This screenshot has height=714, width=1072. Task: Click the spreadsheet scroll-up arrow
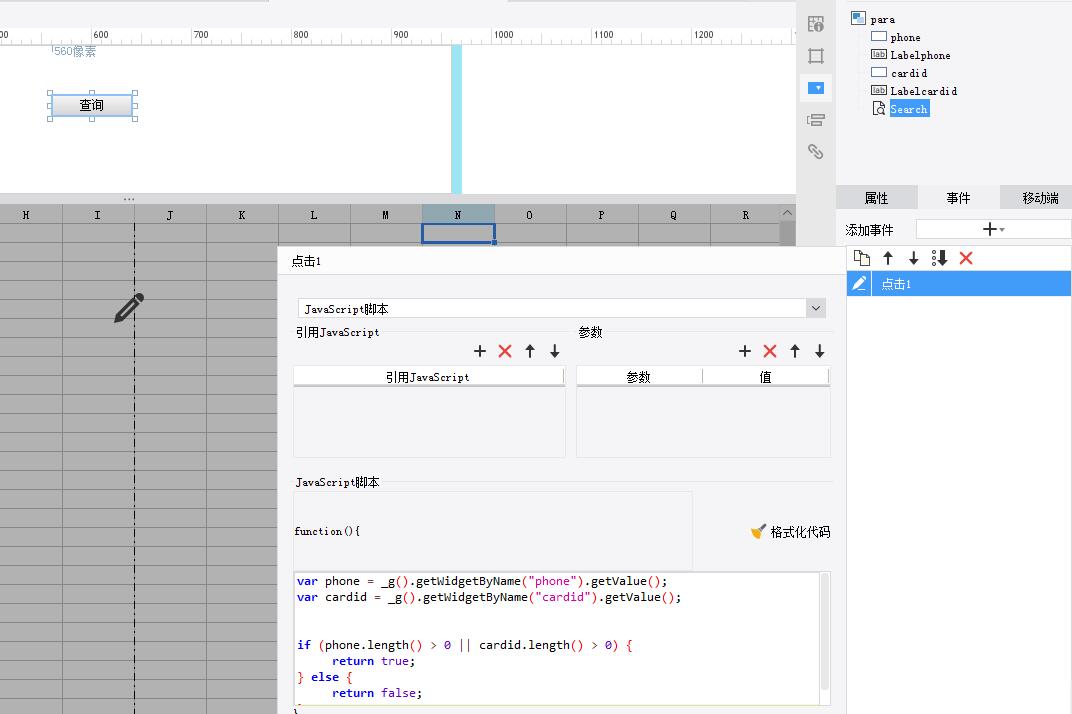[788, 213]
